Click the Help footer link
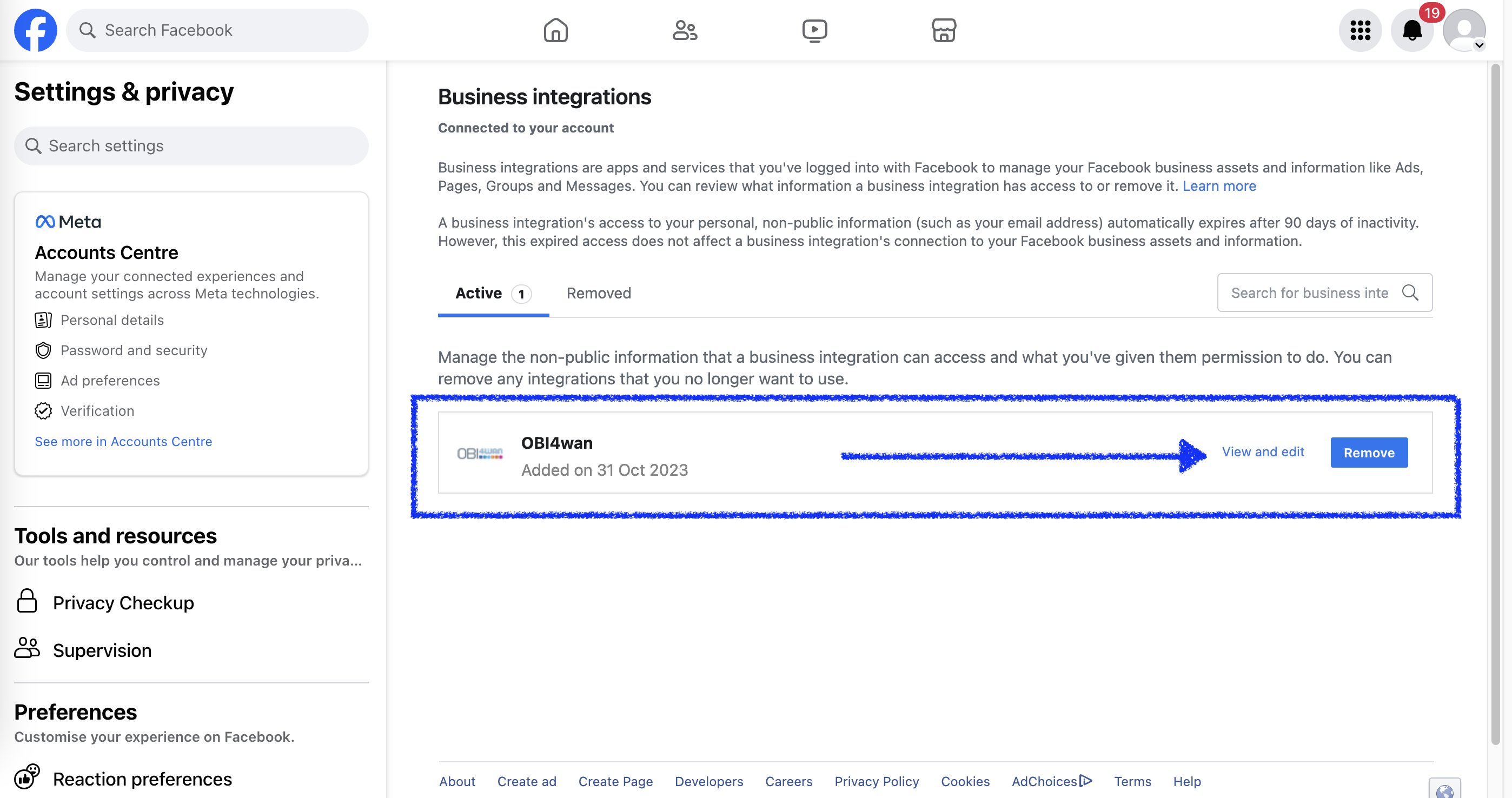The image size is (1512, 798). click(1187, 781)
